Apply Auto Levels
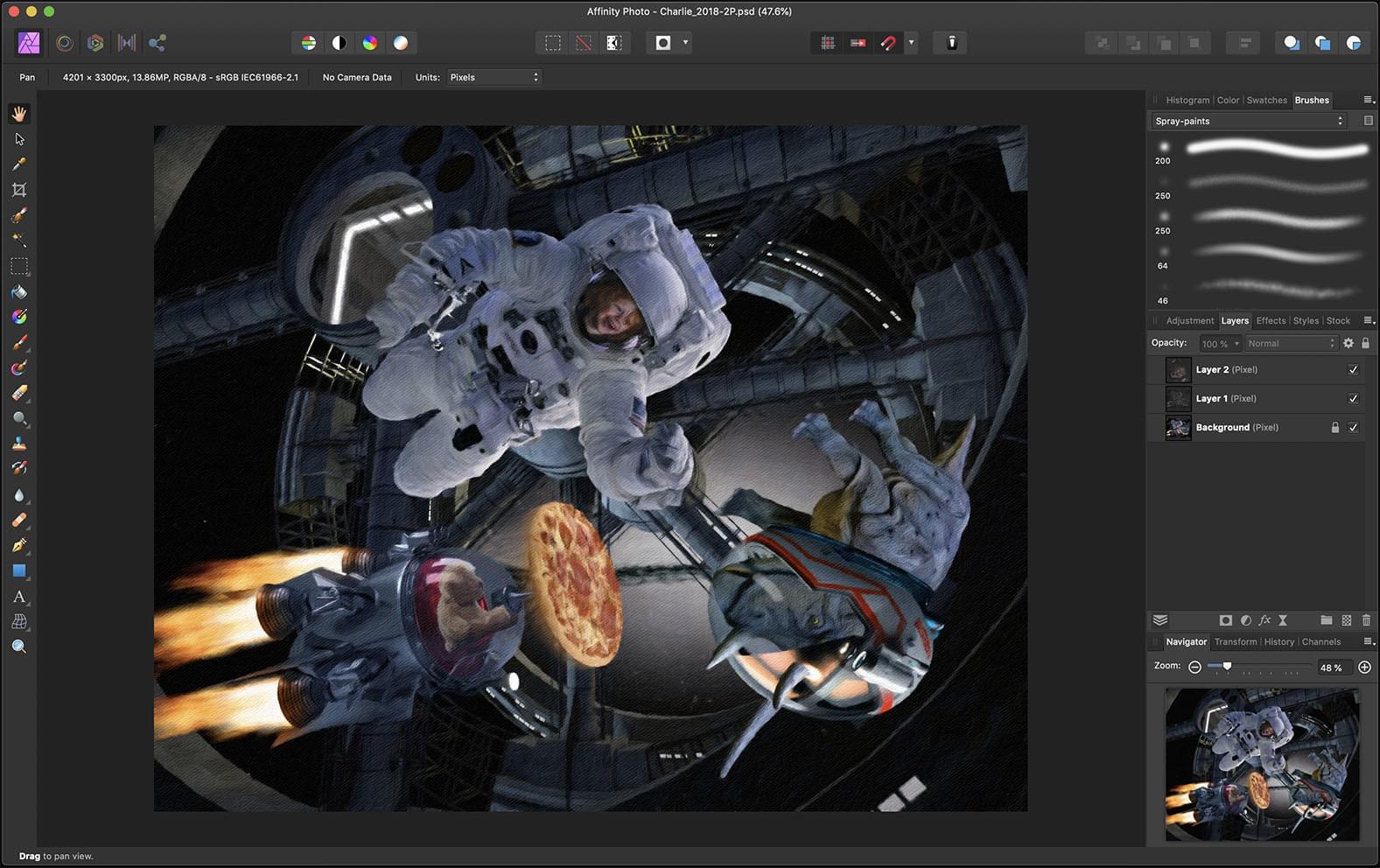This screenshot has height=868, width=1380. [x=309, y=43]
